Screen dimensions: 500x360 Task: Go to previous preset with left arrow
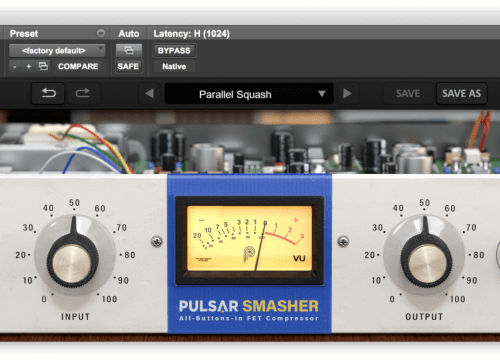(149, 94)
